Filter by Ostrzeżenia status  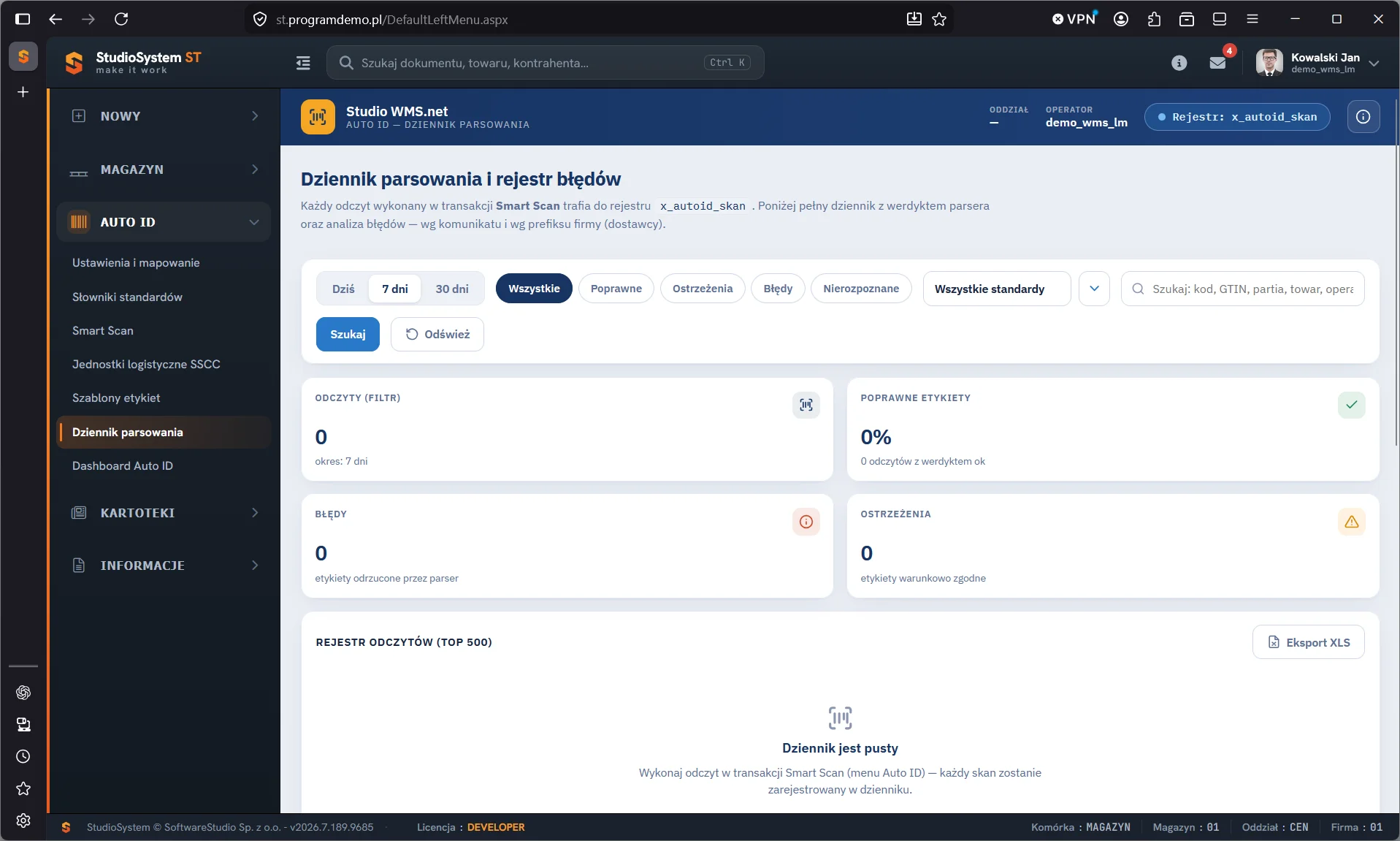coord(703,289)
